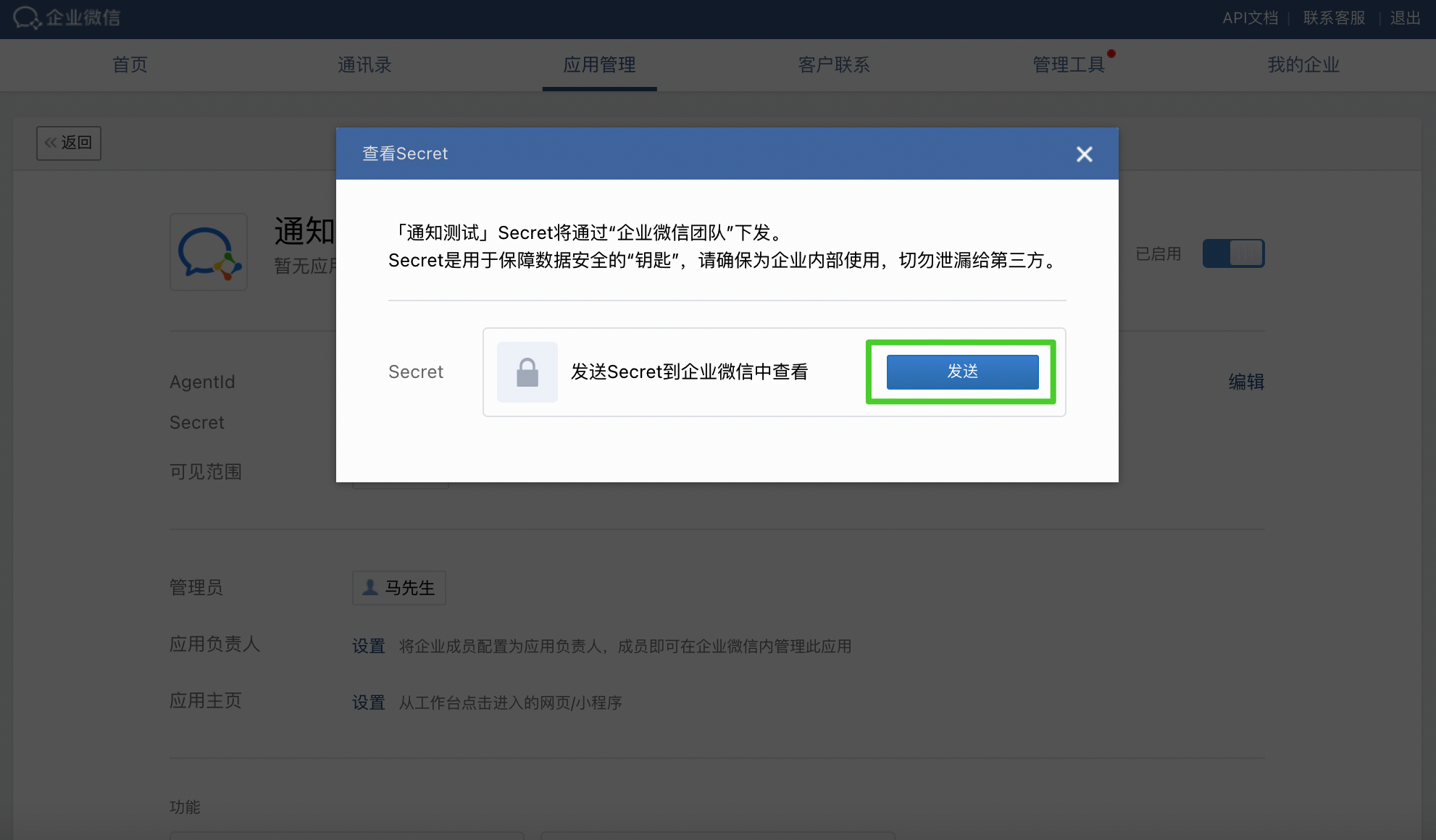
Task: Close the 查看Secret dialog
Action: coord(1084,154)
